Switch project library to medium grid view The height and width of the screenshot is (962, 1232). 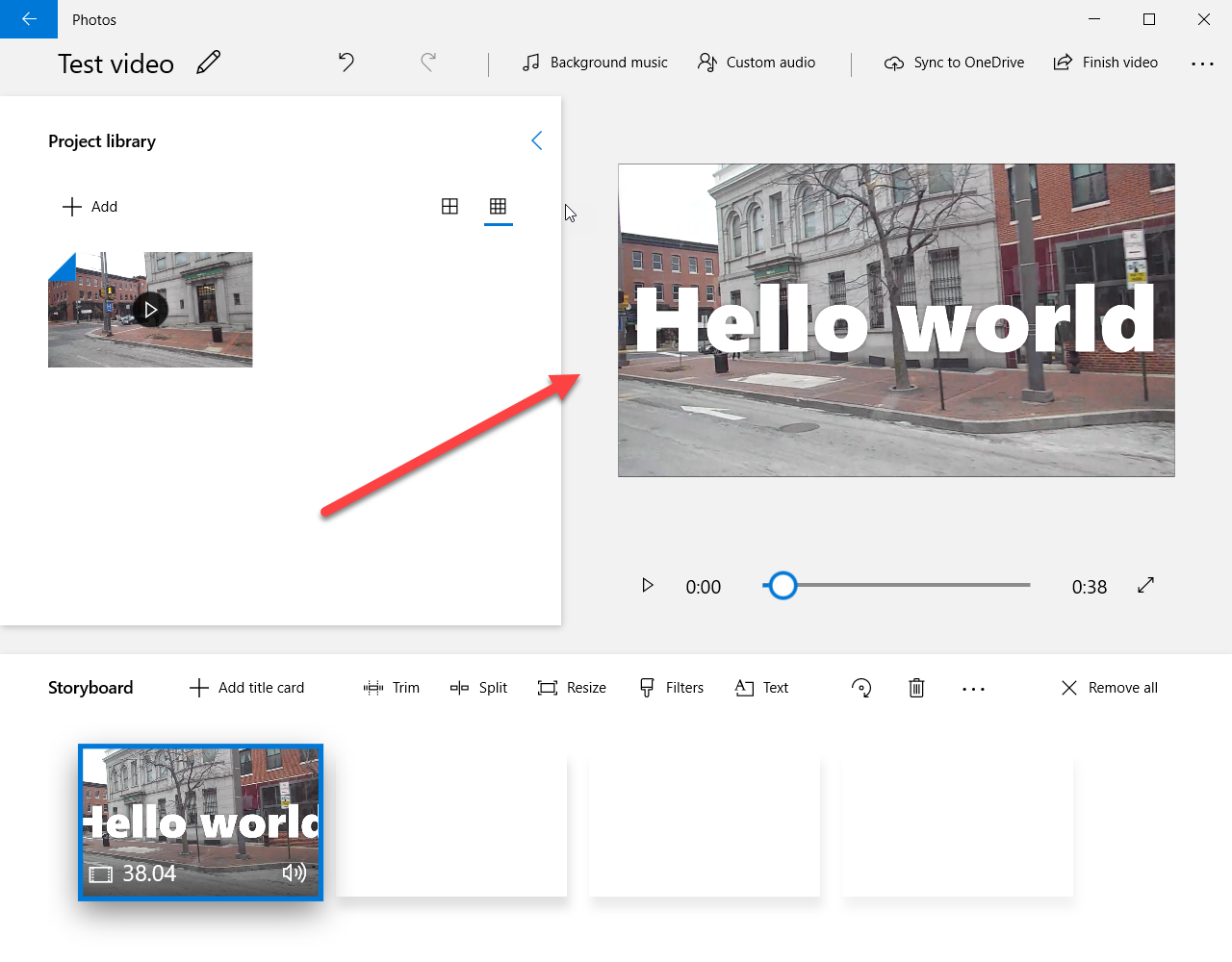(449, 207)
